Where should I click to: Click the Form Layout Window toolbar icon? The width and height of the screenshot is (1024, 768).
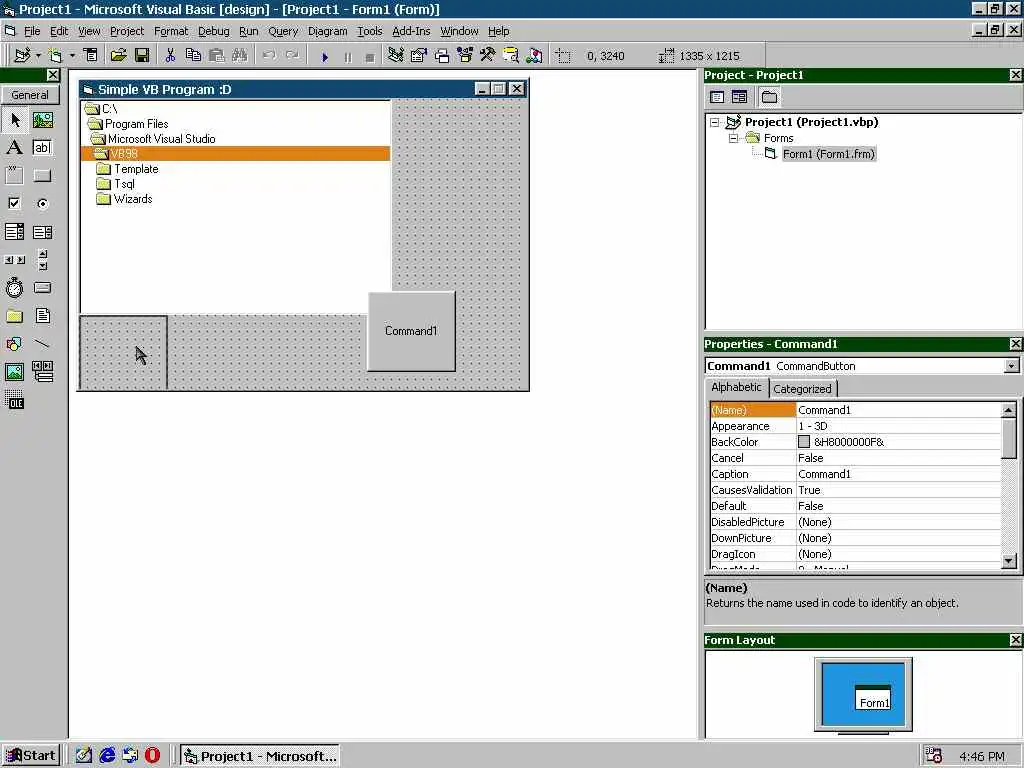coord(442,56)
